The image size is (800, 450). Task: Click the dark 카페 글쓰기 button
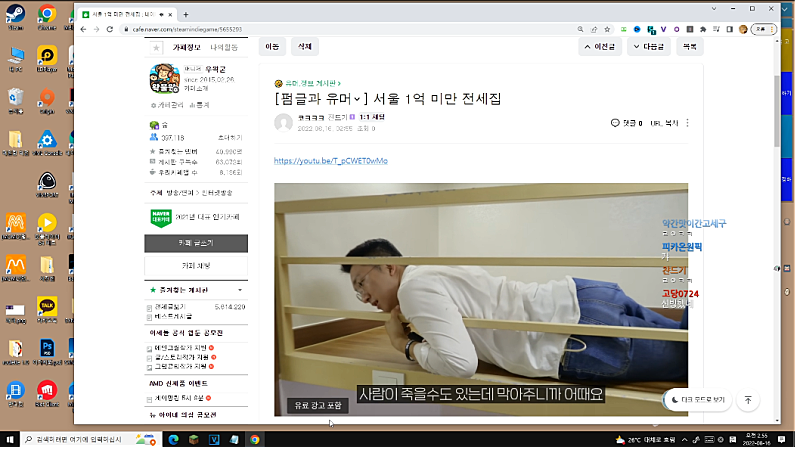[x=196, y=243]
